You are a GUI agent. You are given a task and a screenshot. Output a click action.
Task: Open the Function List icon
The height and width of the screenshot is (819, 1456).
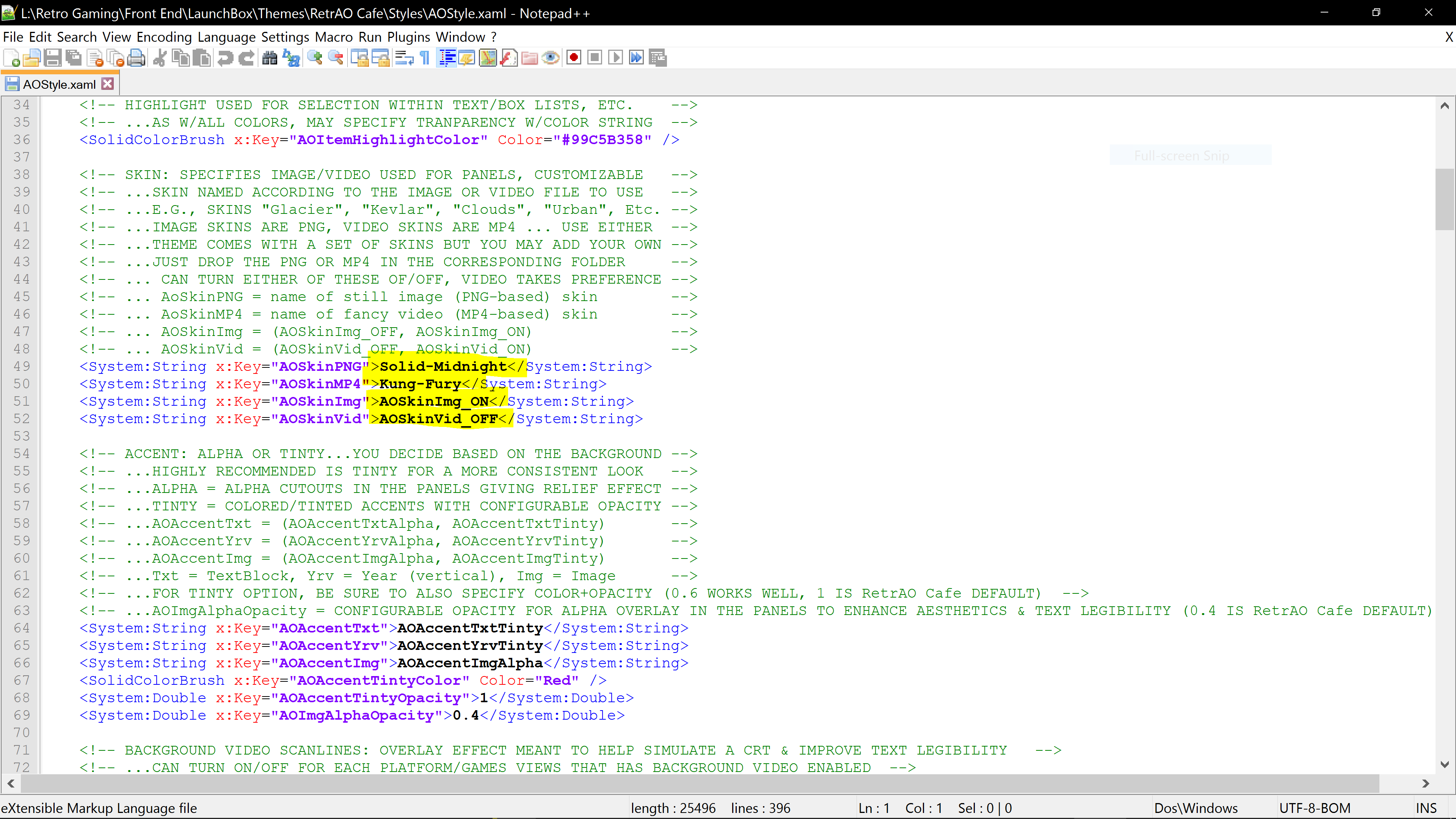point(509,58)
